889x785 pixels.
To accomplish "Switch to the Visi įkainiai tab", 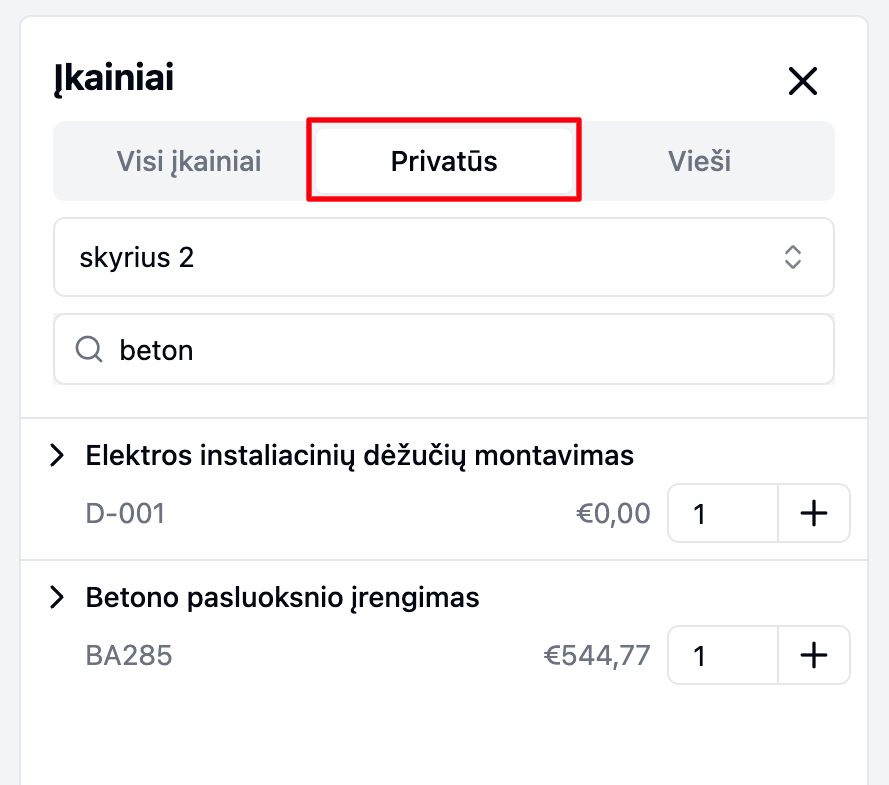I will [189, 161].
